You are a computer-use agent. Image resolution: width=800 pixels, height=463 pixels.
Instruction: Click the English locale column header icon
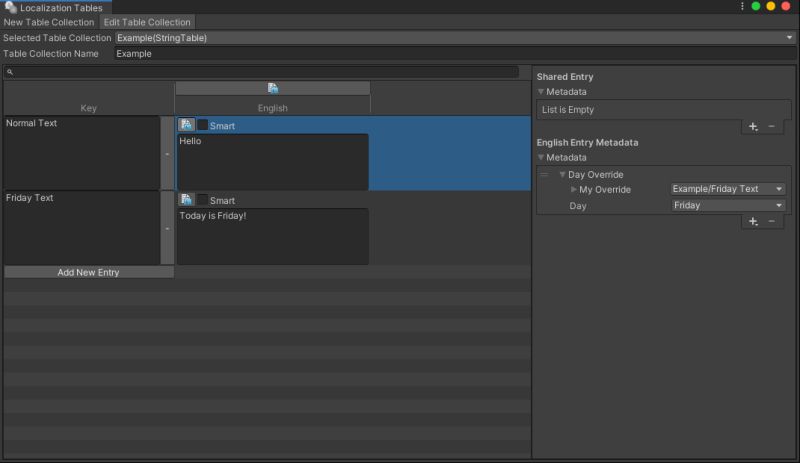point(273,88)
